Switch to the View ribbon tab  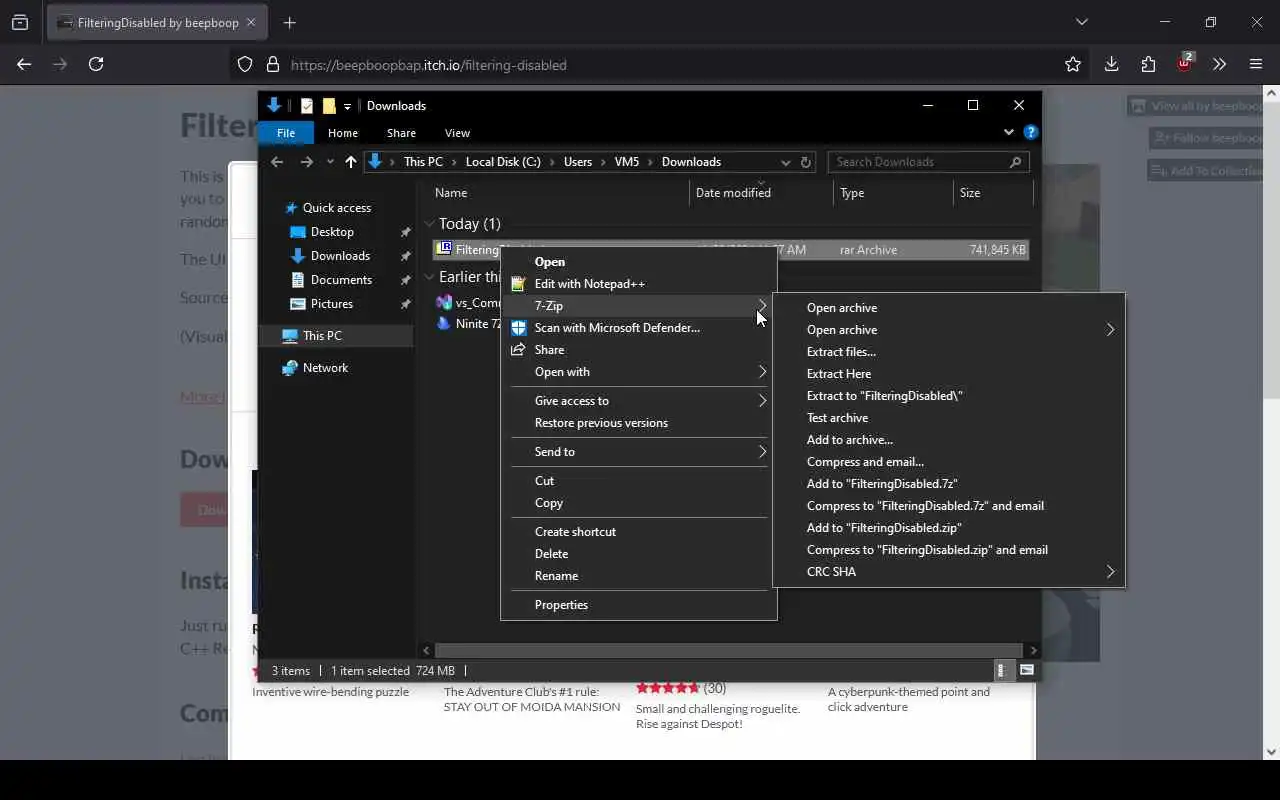[x=457, y=133]
